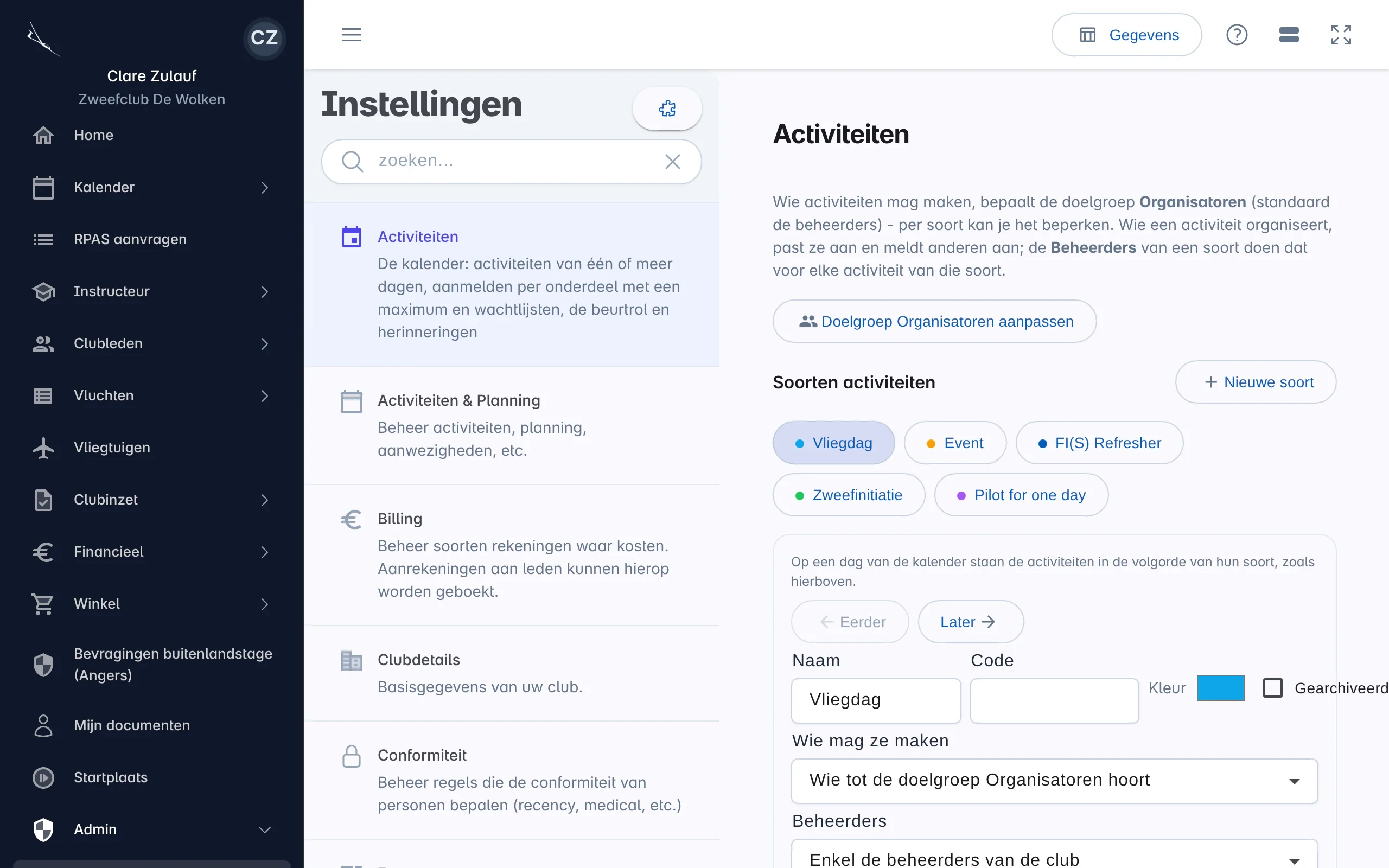1389x868 pixels.
Task: Click the Conformiteit lock icon
Action: tap(351, 756)
